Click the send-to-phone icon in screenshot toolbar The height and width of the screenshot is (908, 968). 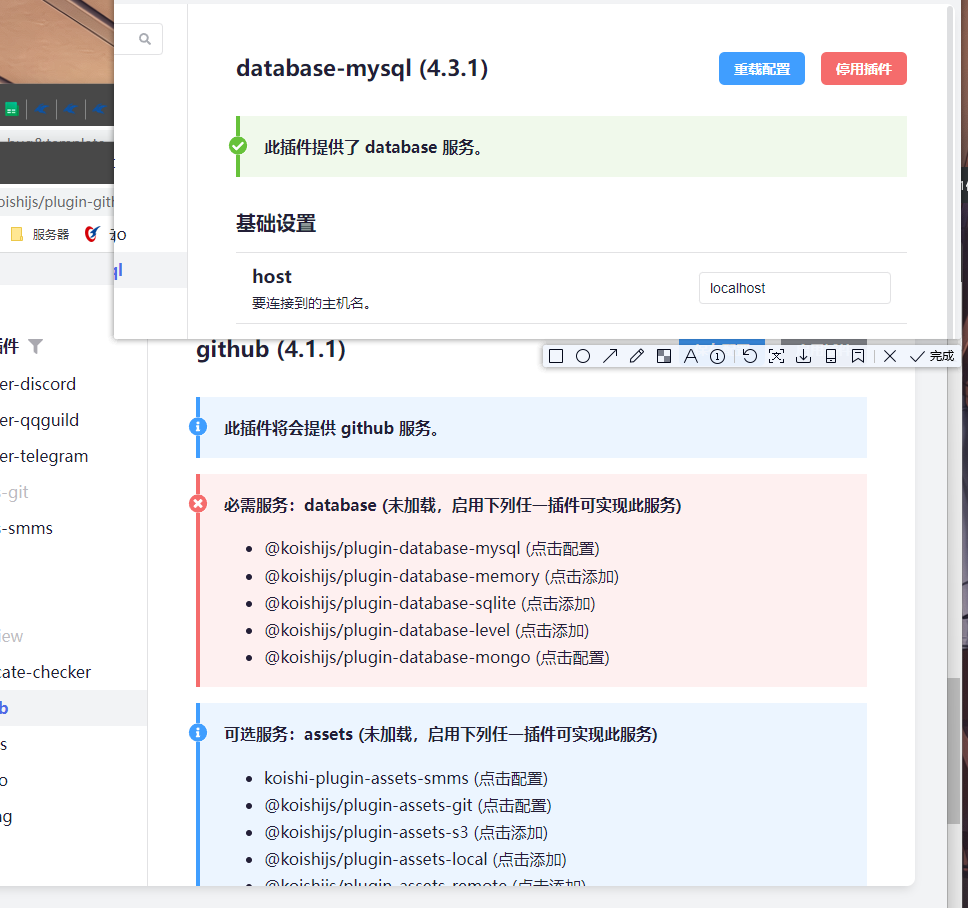click(831, 356)
